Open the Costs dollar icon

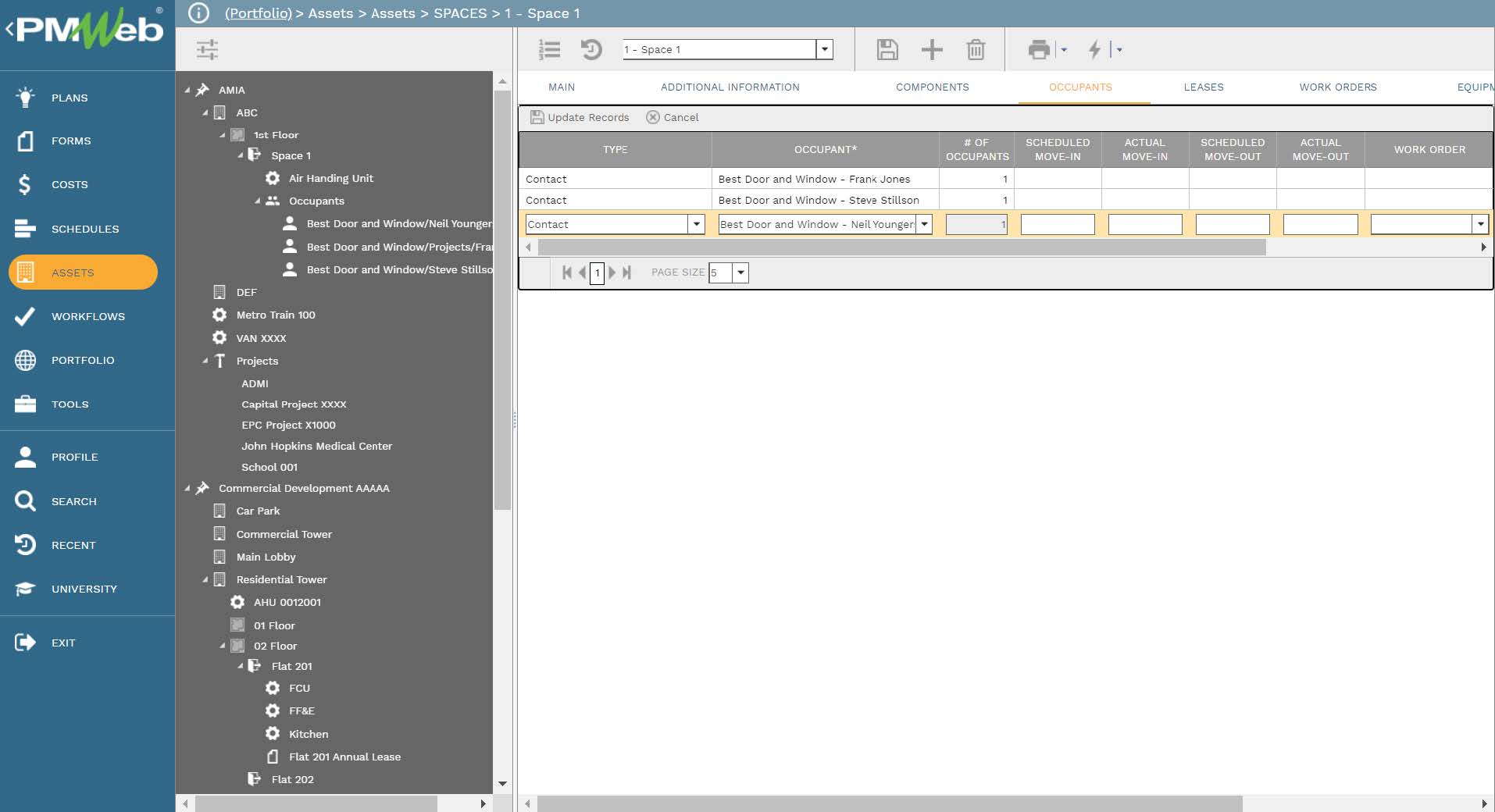coord(25,185)
